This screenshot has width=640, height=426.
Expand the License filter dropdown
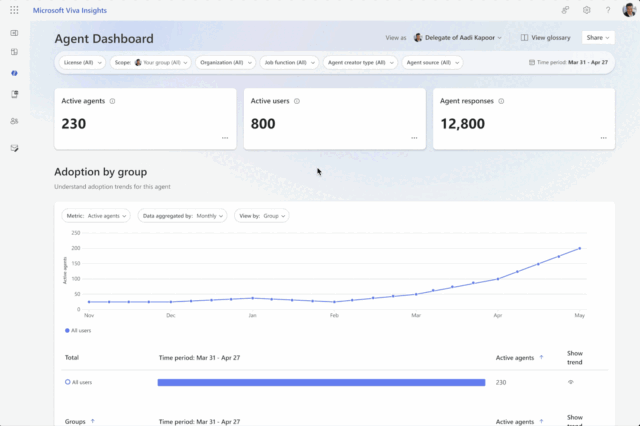click(x=80, y=62)
